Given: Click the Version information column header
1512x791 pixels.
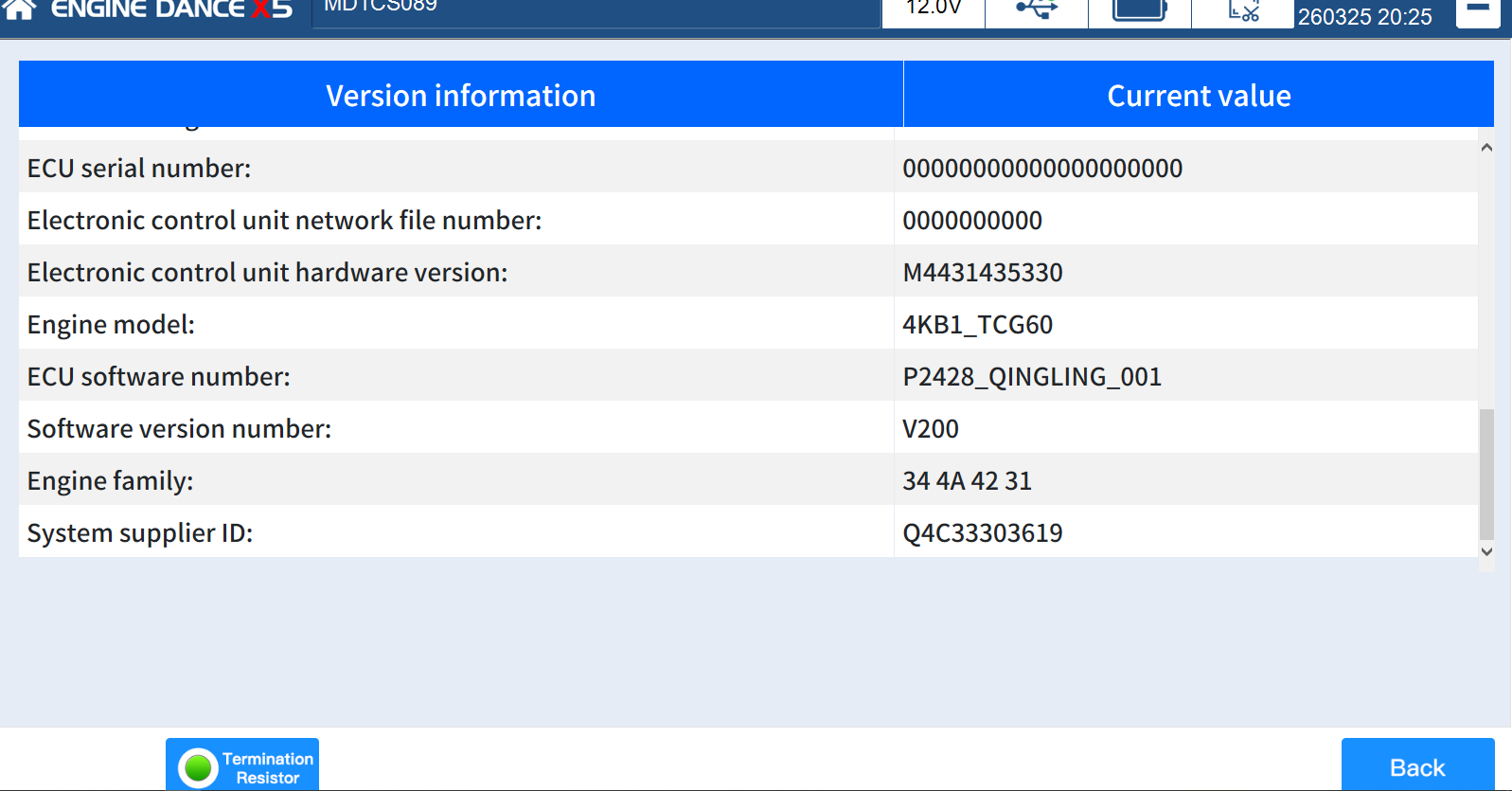Looking at the screenshot, I should tap(460, 96).
